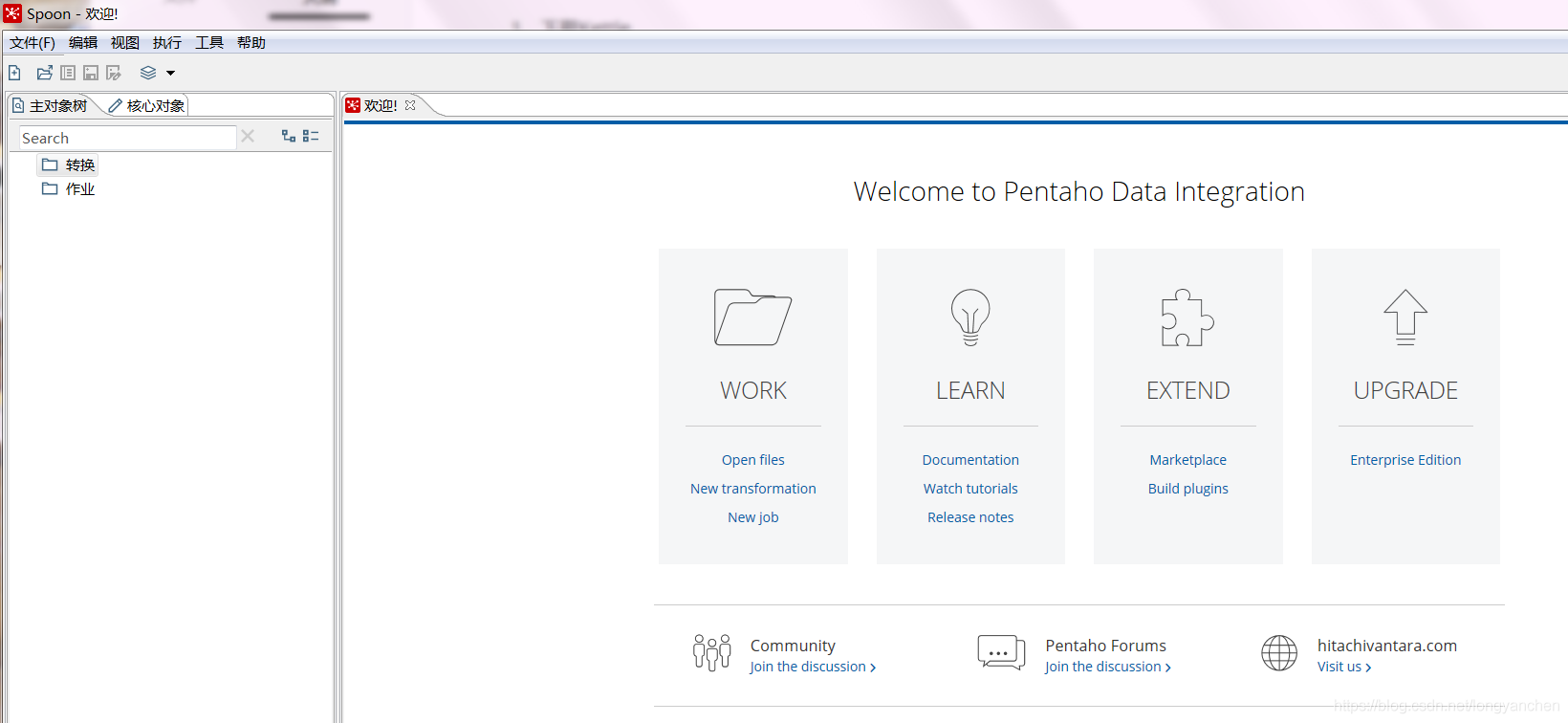Click the WORK folder icon
The width and height of the screenshot is (1568, 723).
coord(752,317)
